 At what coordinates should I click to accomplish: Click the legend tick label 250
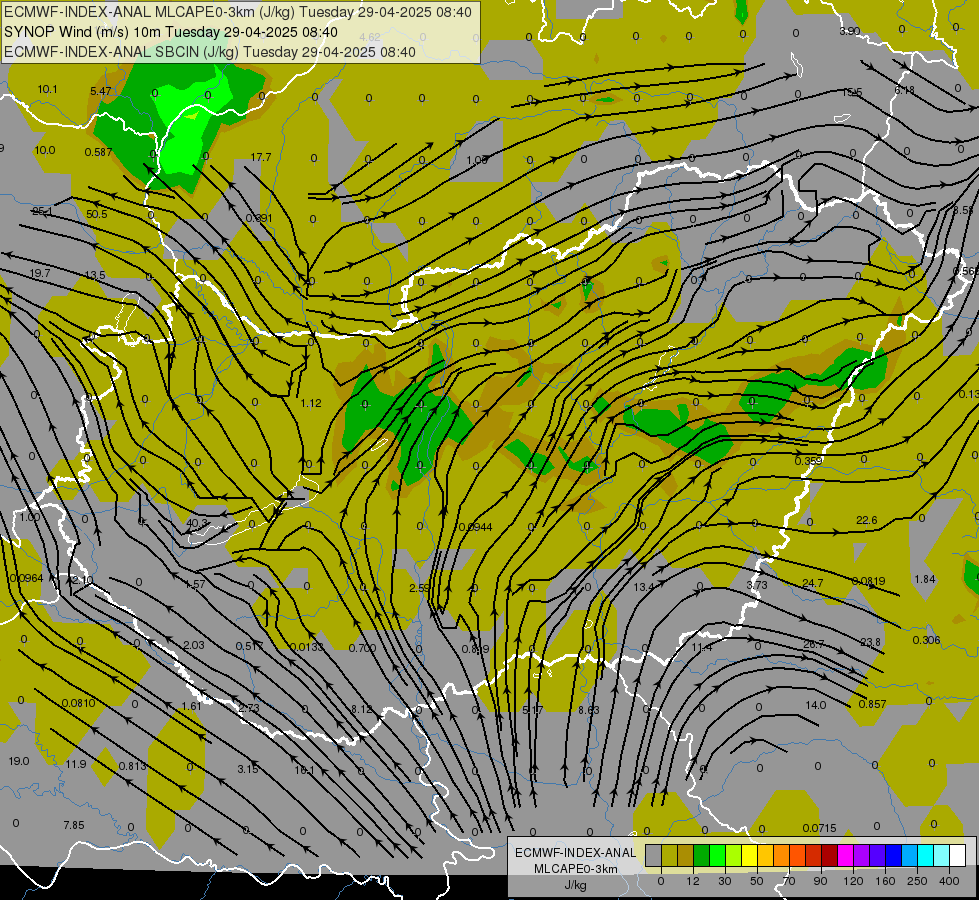click(x=917, y=881)
